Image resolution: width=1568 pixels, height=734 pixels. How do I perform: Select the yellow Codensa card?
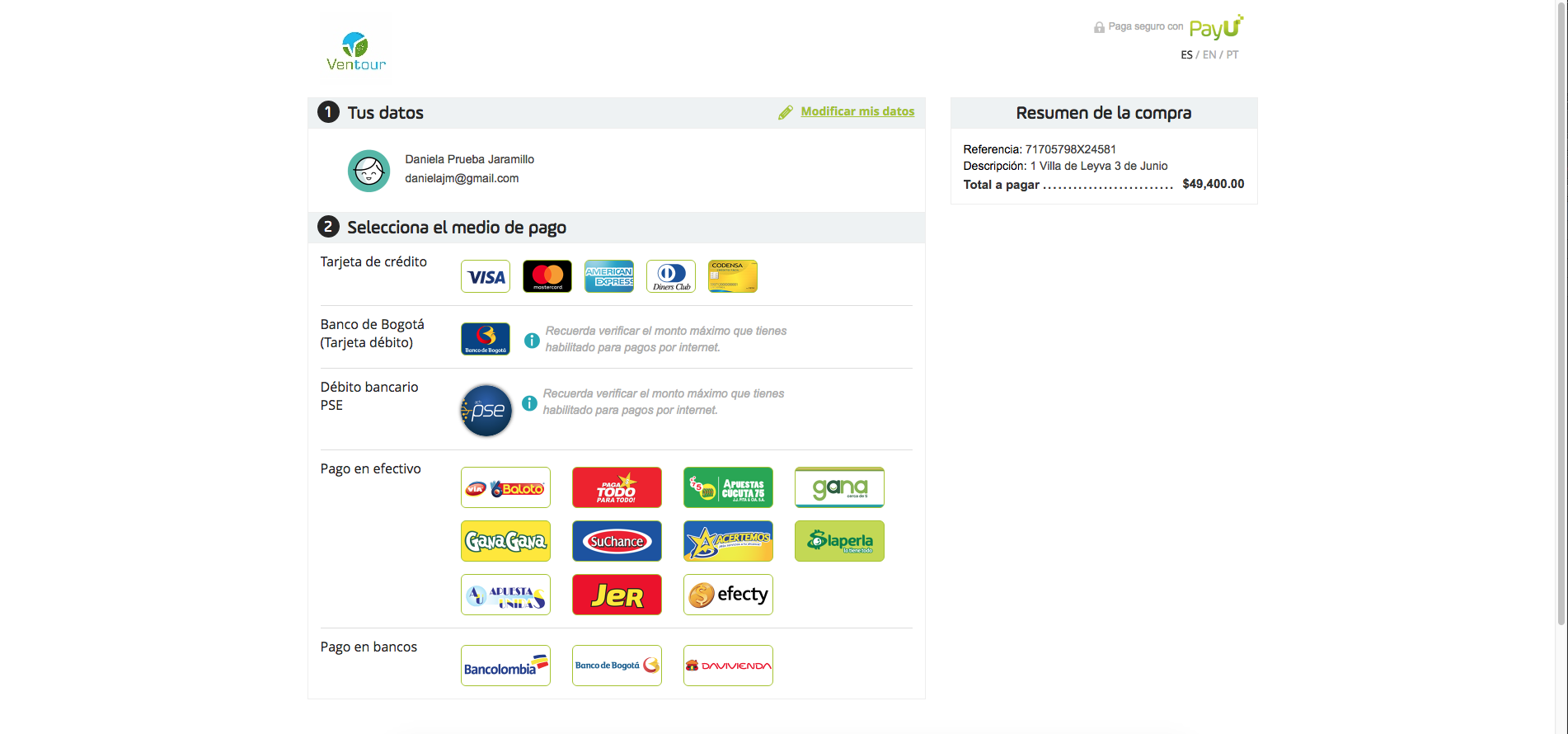point(733,276)
